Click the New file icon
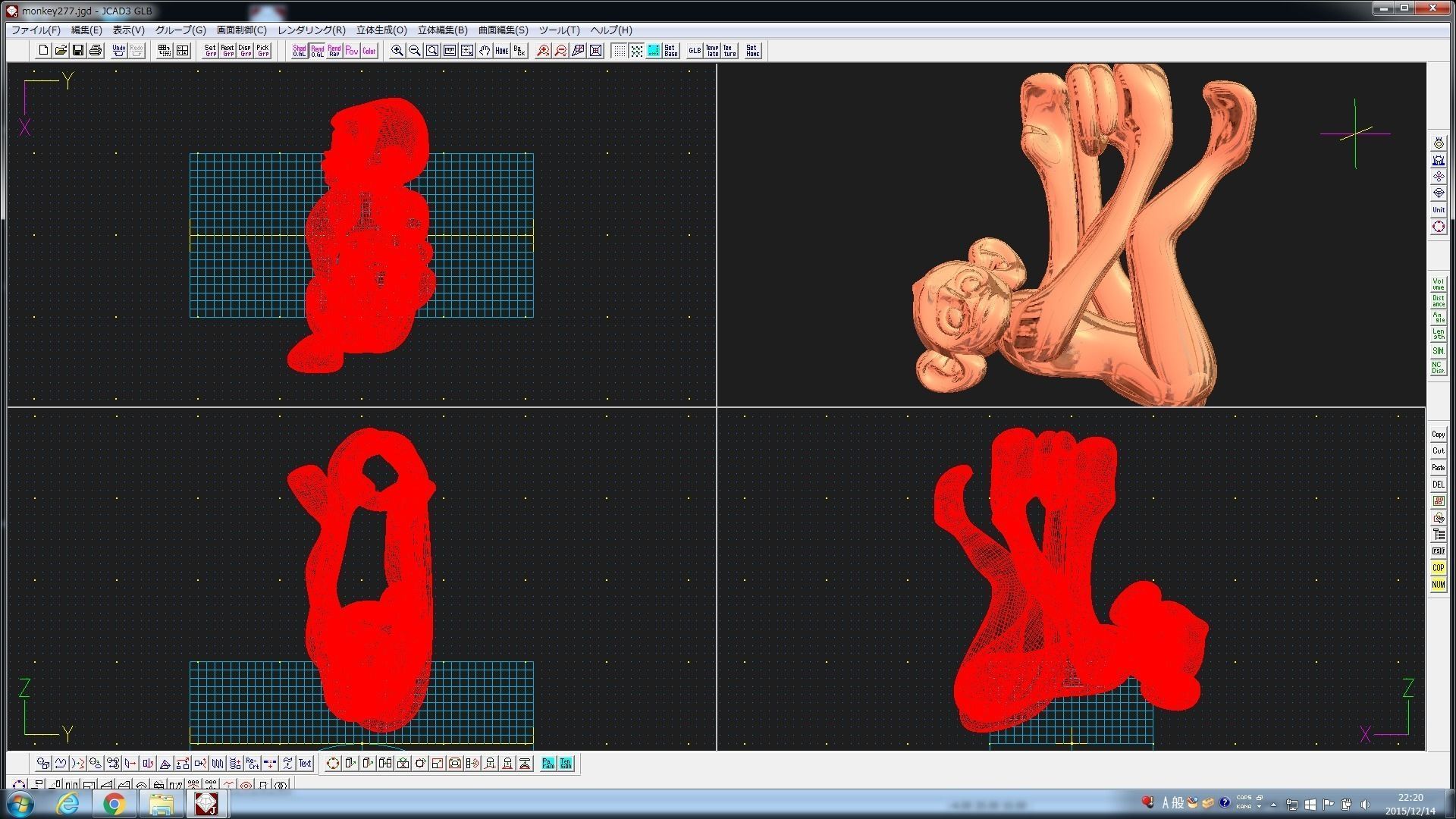The image size is (1456, 819). point(43,51)
